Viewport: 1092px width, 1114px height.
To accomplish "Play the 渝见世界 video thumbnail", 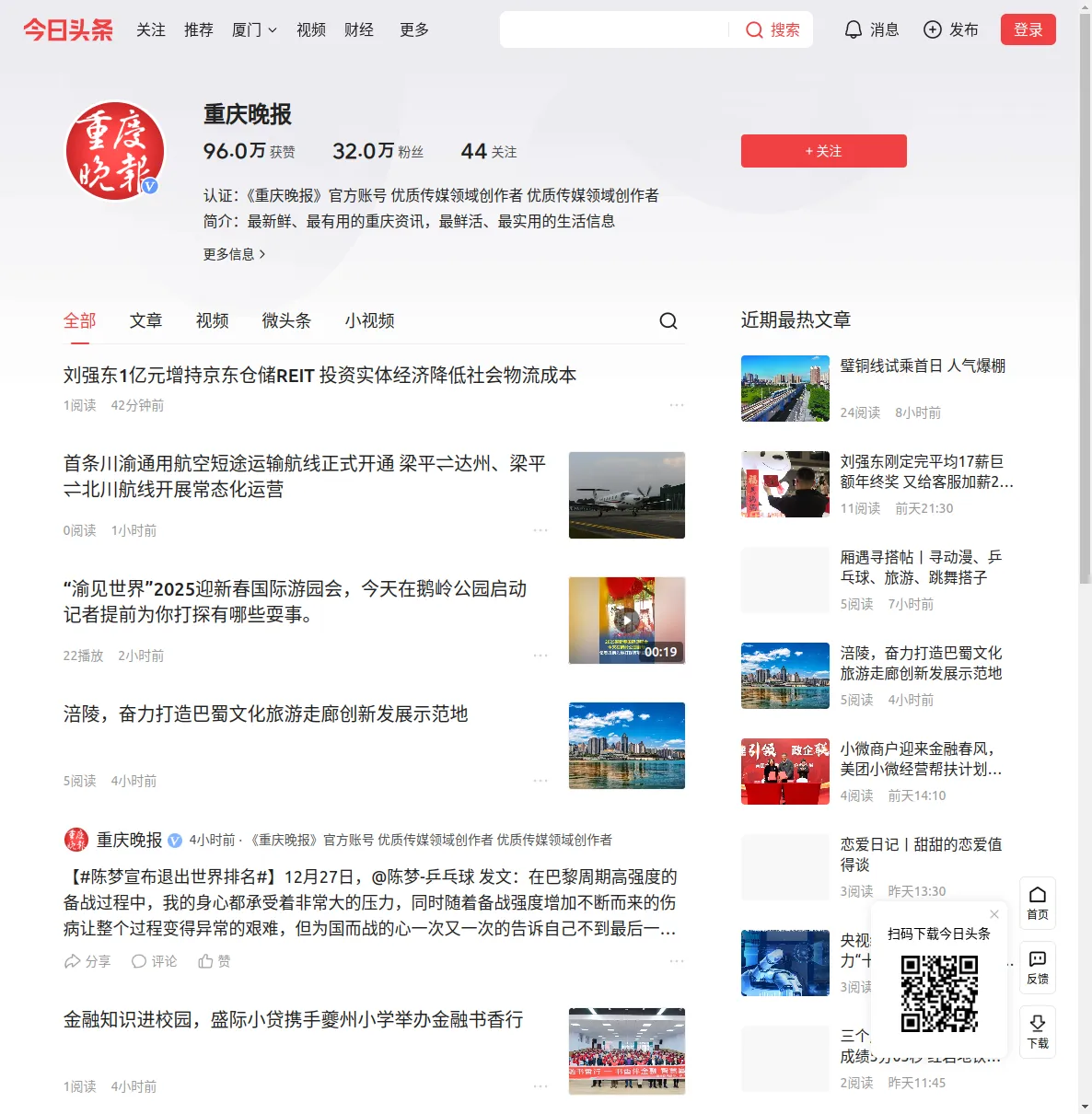I will [627, 621].
